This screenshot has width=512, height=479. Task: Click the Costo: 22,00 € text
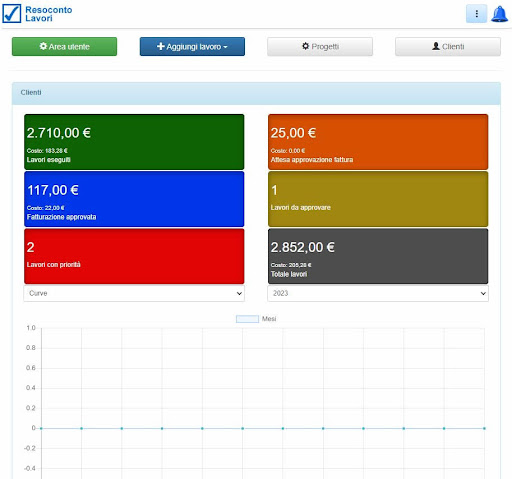[x=45, y=208]
